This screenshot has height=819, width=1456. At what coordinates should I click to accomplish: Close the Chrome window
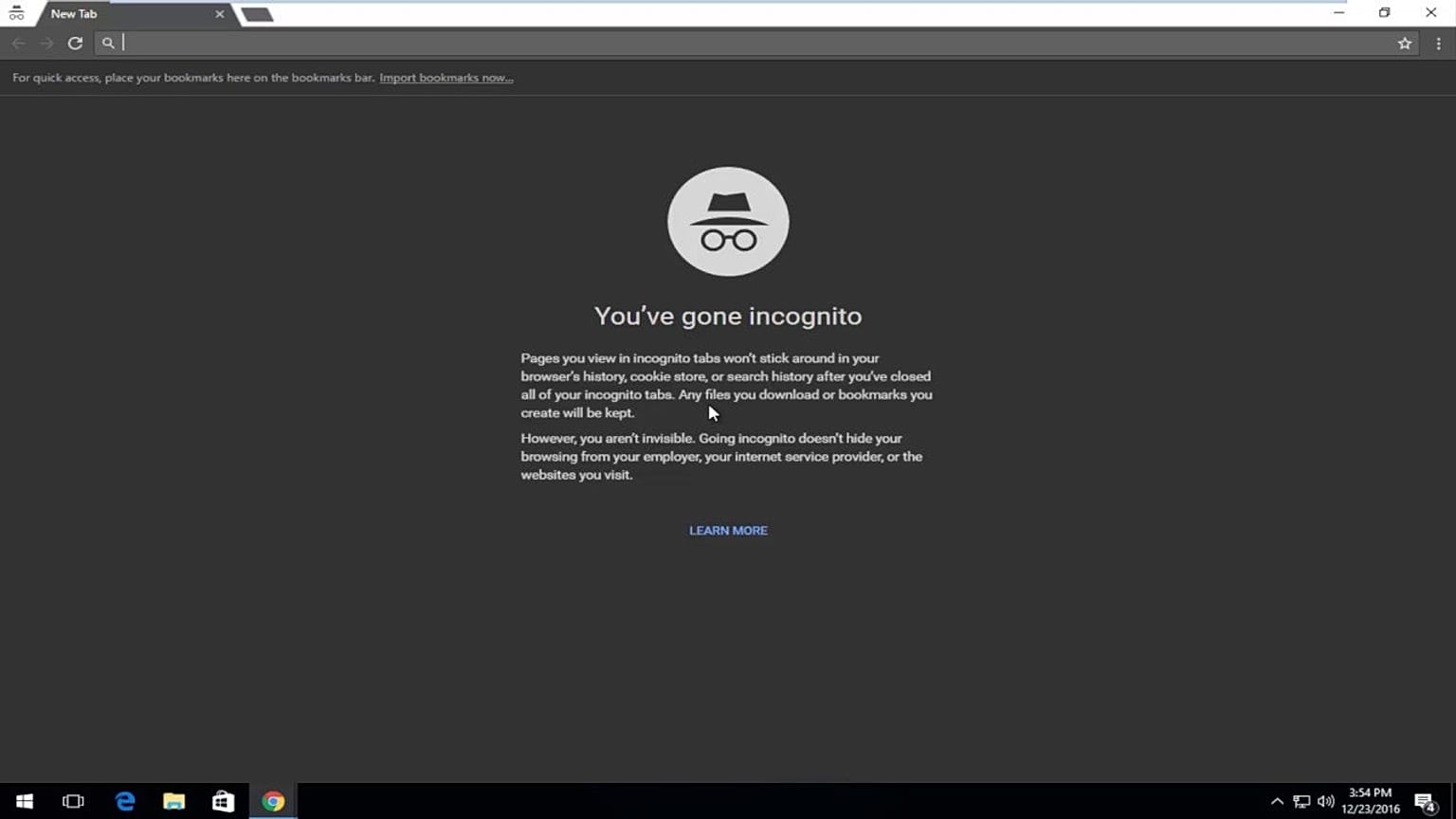click(x=1430, y=12)
